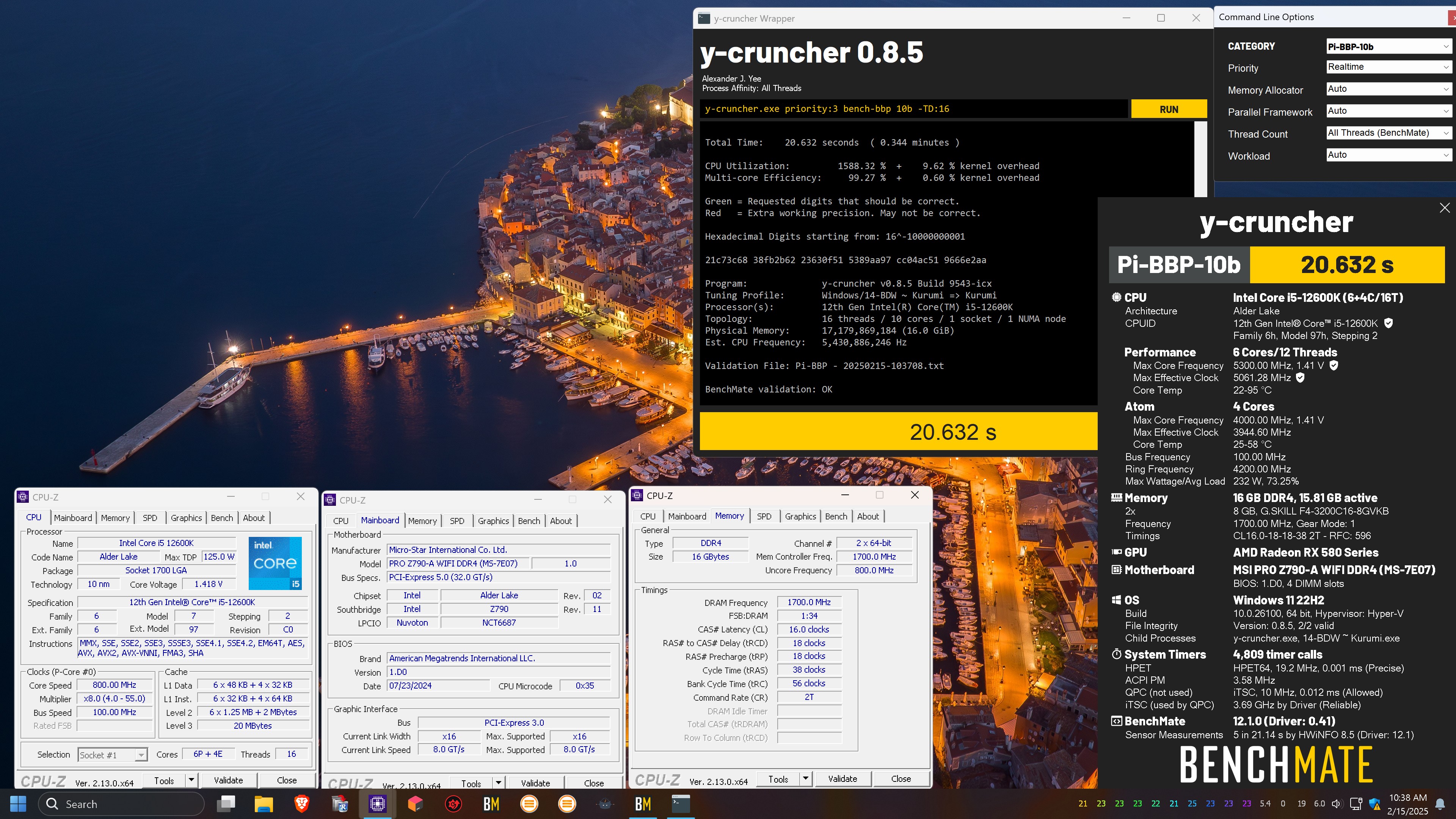Image resolution: width=1456 pixels, height=819 pixels.
Task: Open the second orange striped circle taskbar icon
Action: (x=567, y=804)
